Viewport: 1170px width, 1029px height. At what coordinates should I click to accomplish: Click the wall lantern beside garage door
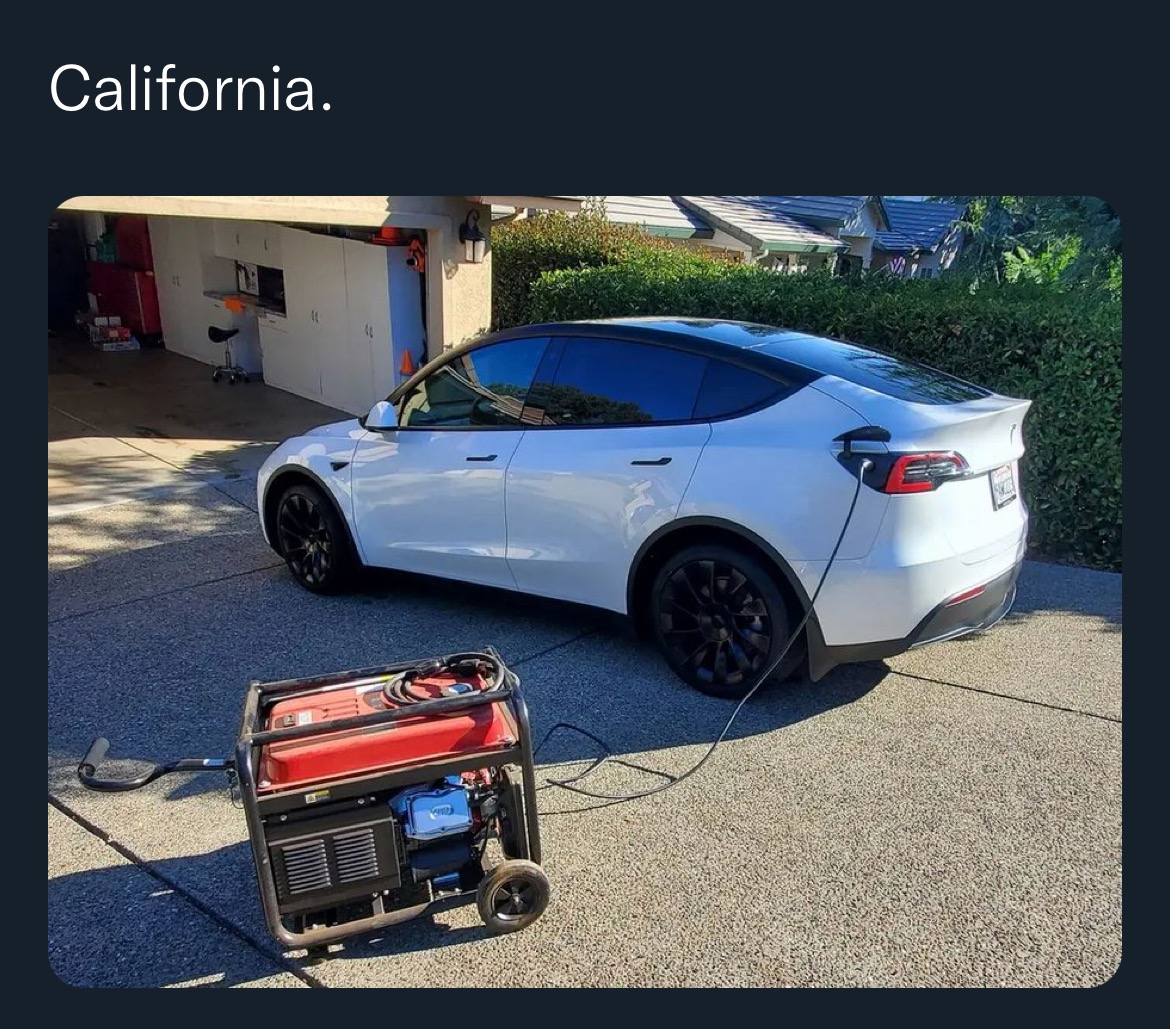pos(472,236)
